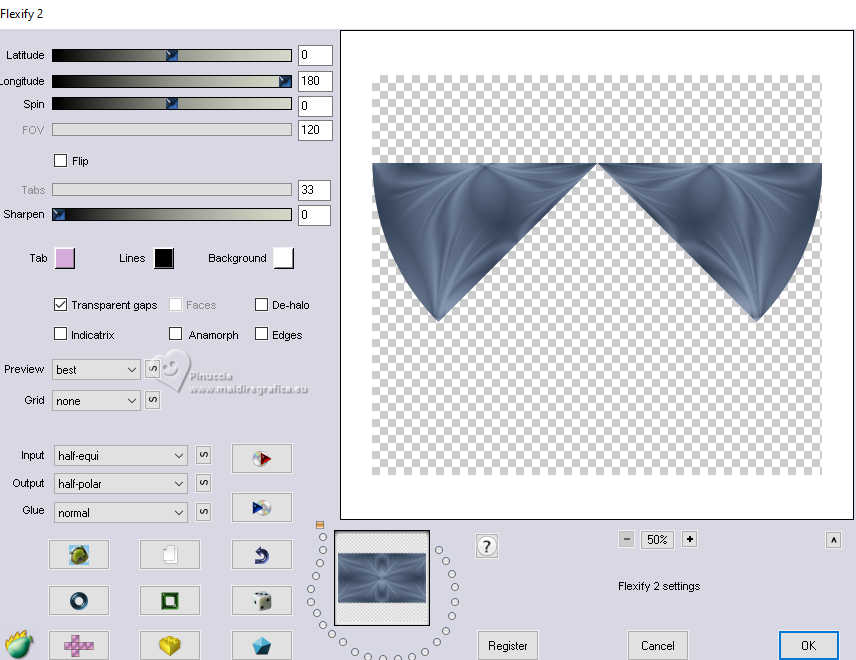This screenshot has height=660, width=856.
Task: Click the caret button right of the zoom controls
Action: [833, 540]
